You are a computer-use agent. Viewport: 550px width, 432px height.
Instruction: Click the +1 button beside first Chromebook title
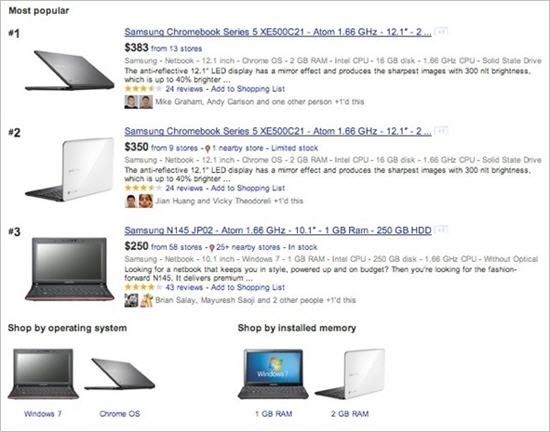(x=441, y=32)
